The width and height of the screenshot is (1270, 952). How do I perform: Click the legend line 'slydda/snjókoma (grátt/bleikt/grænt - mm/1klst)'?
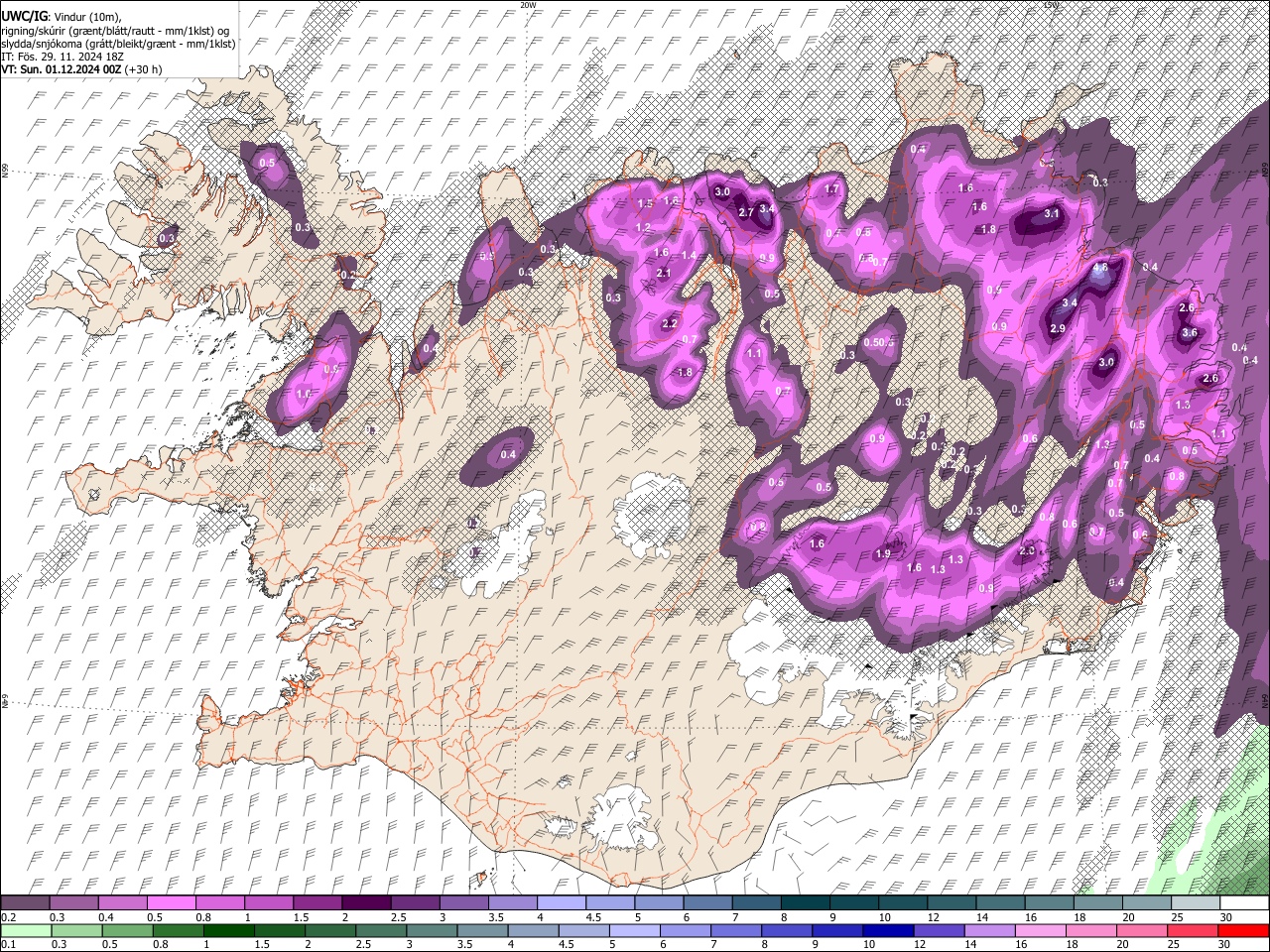tap(118, 44)
